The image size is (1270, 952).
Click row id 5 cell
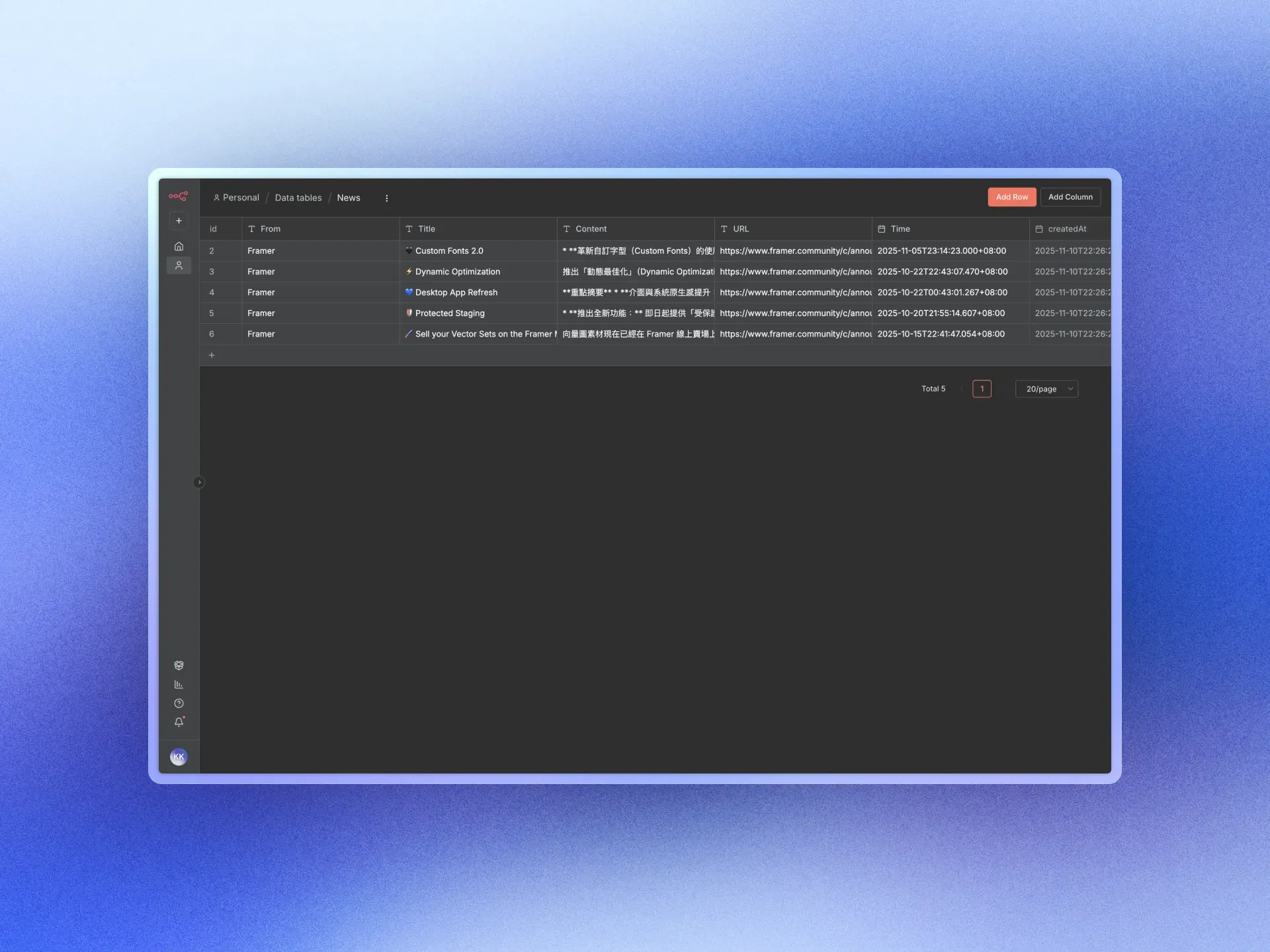pyautogui.click(x=221, y=313)
